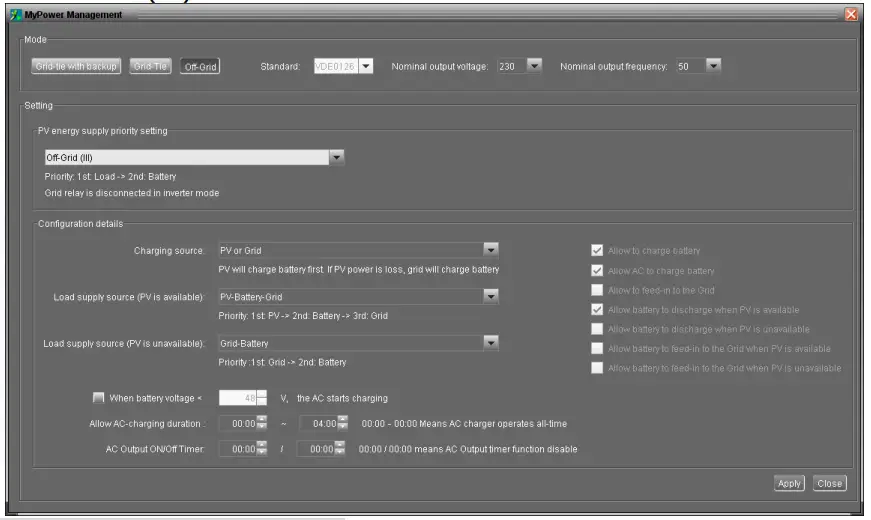Open Nominal output voltage dropdown
This screenshot has width=871, height=520.
click(534, 66)
